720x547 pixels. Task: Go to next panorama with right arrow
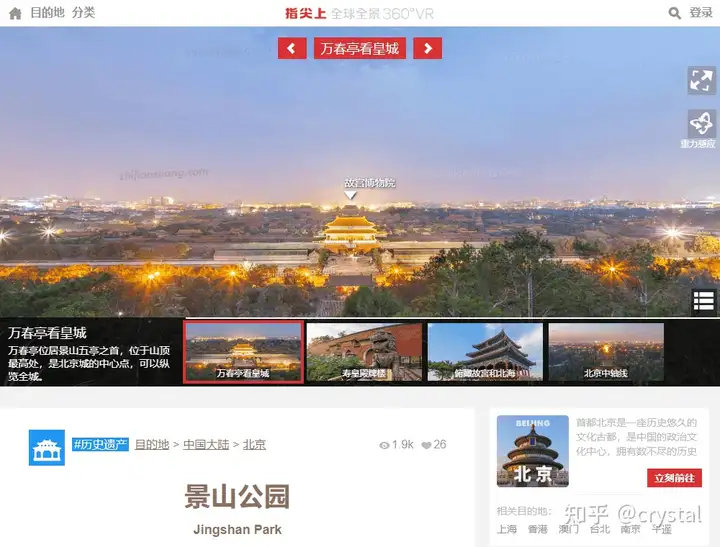pyautogui.click(x=428, y=48)
